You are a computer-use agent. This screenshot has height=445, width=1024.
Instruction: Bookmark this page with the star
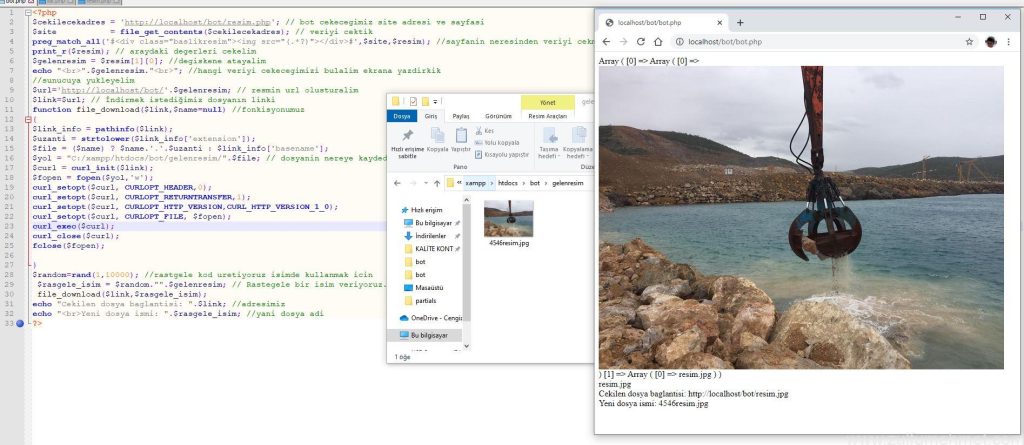969,42
